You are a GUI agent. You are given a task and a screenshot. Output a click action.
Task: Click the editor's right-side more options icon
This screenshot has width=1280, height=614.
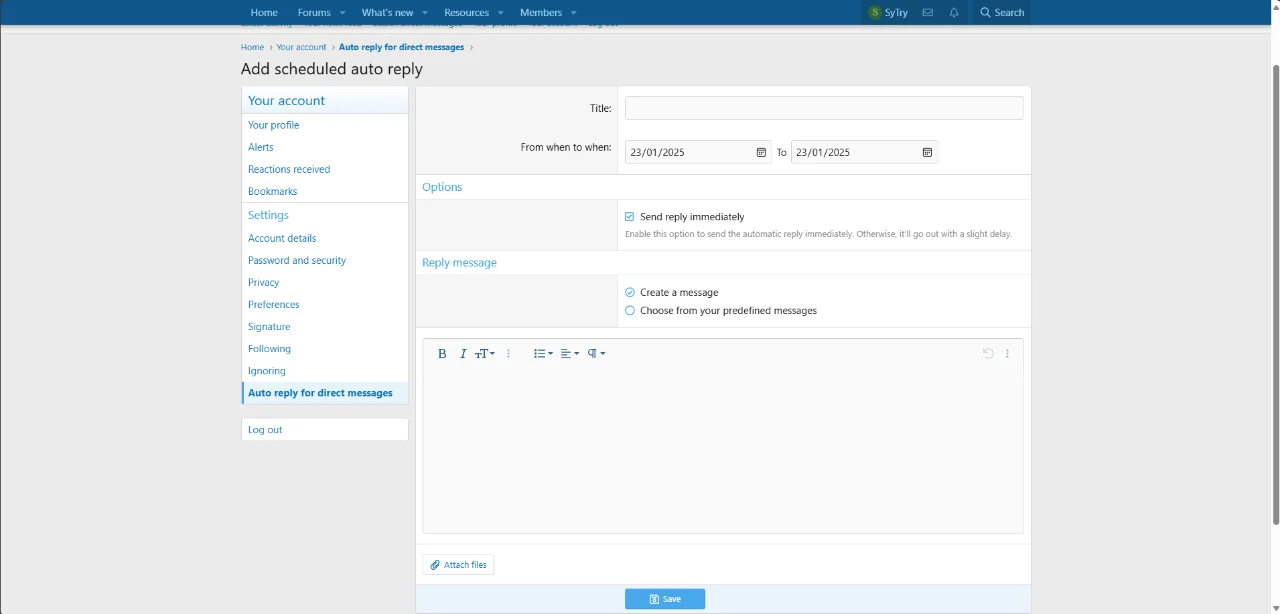(1007, 354)
